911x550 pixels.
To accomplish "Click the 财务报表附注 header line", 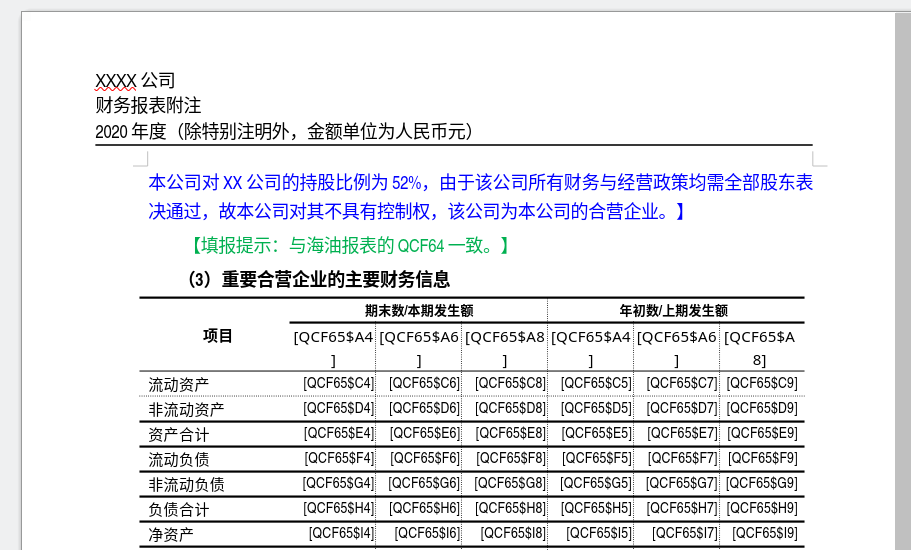I will [x=148, y=105].
